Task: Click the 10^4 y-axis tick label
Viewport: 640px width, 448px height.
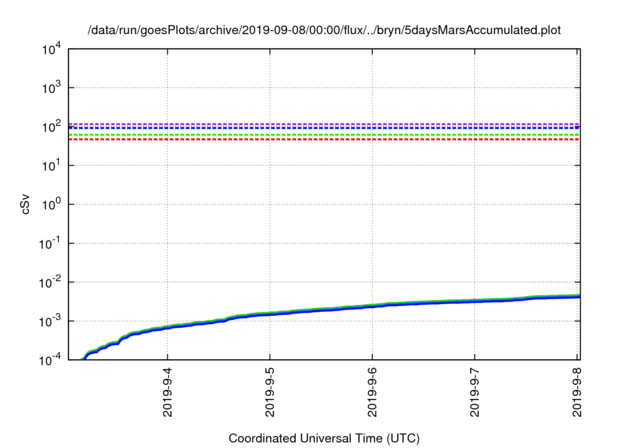Action: (51, 49)
